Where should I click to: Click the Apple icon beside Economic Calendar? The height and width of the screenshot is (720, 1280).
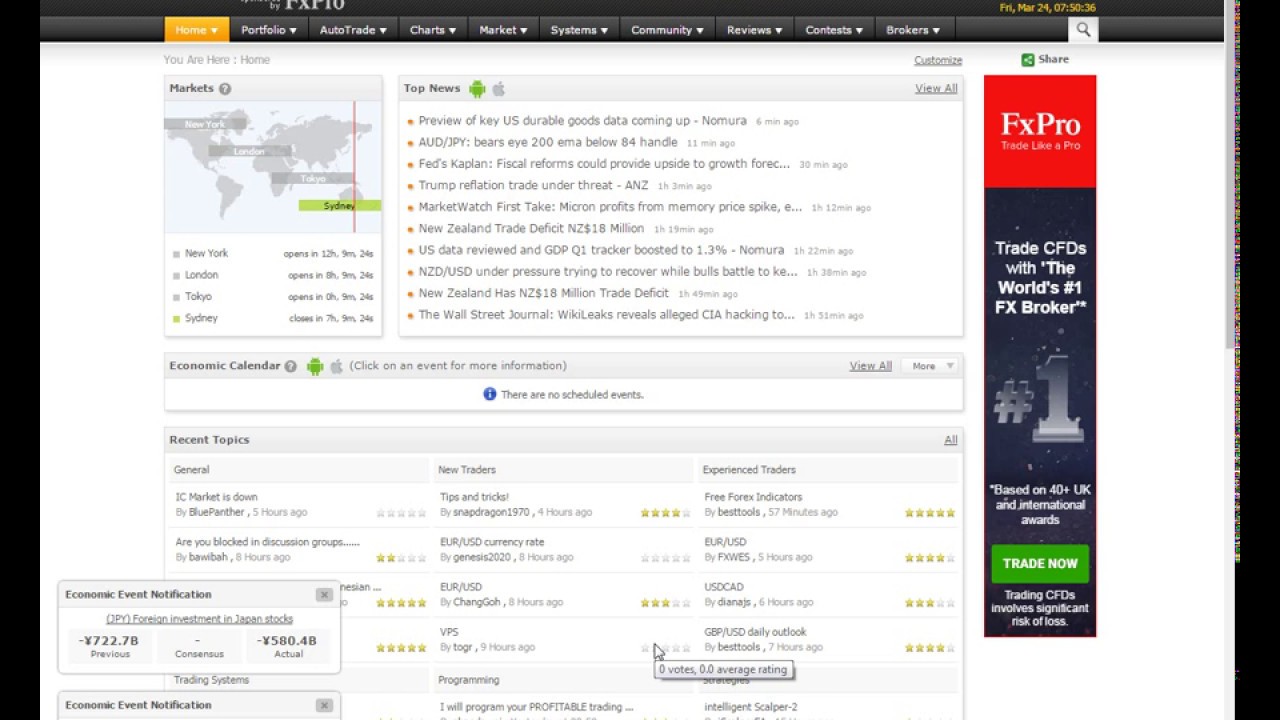click(336, 366)
